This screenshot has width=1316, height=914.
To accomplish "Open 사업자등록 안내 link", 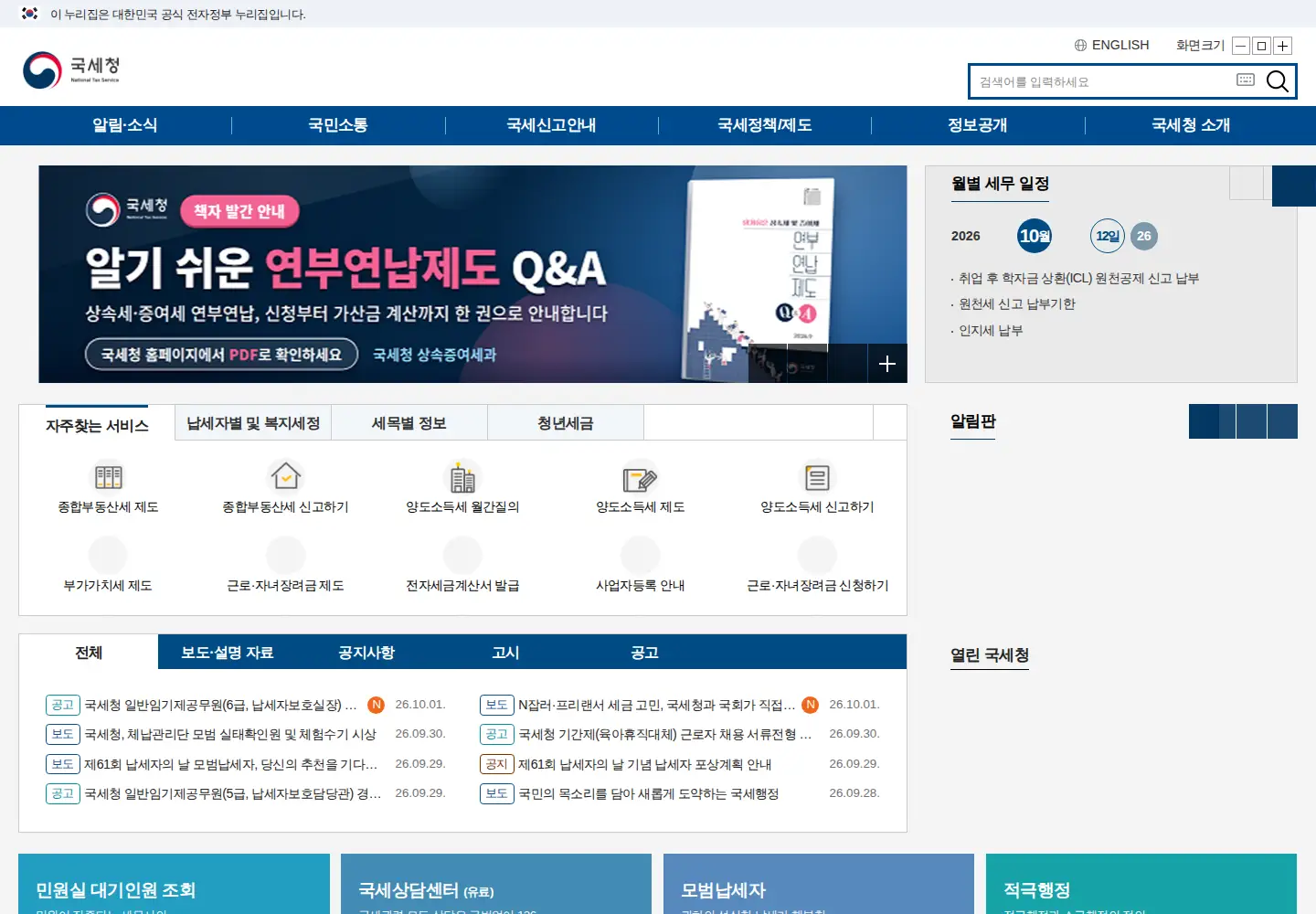I will (x=640, y=585).
